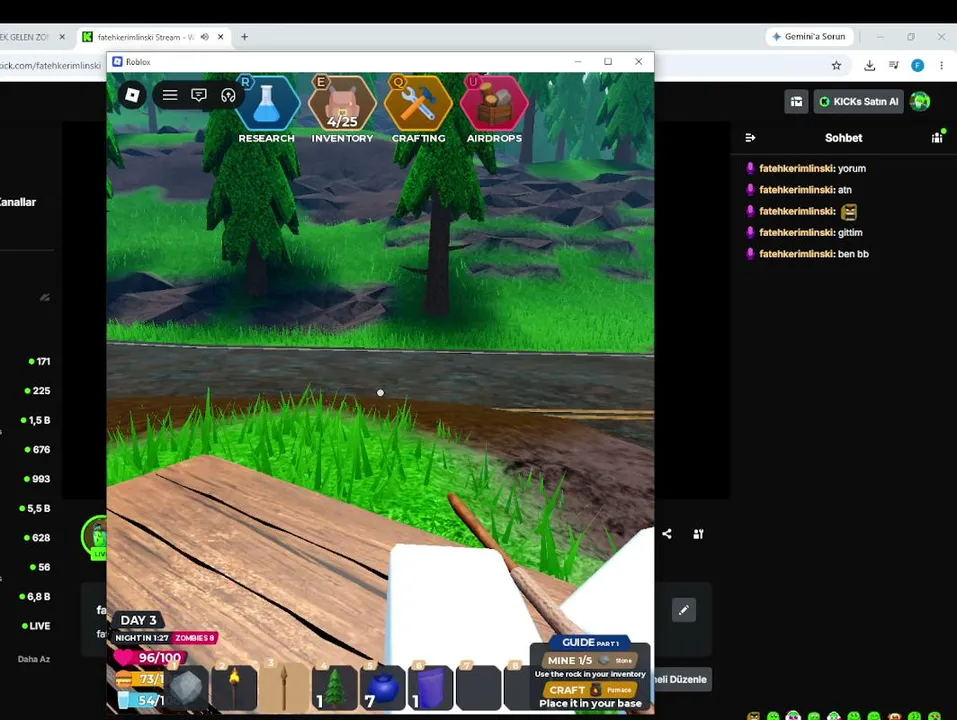Screen dimensions: 957x720
Task: Open the Chrome downloads icon
Action: pos(870,65)
